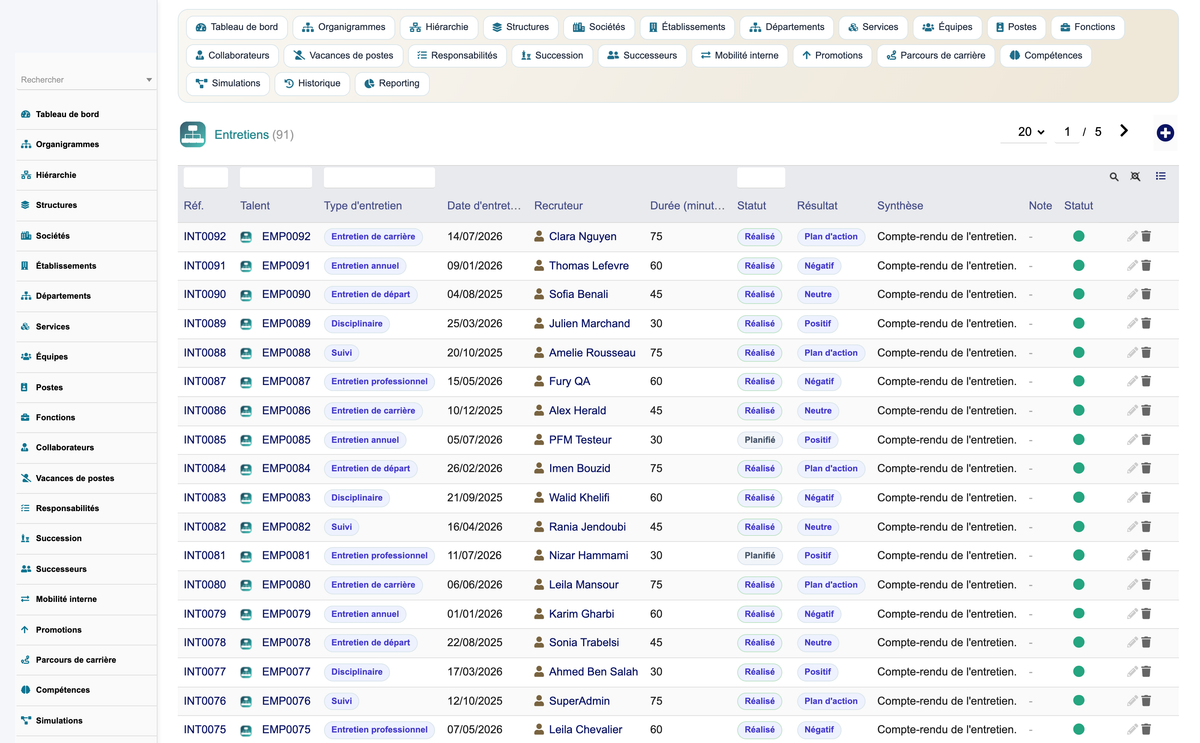1200x743 pixels.
Task: Click Entretien professionnel badge for INT0081
Action: 379,556
